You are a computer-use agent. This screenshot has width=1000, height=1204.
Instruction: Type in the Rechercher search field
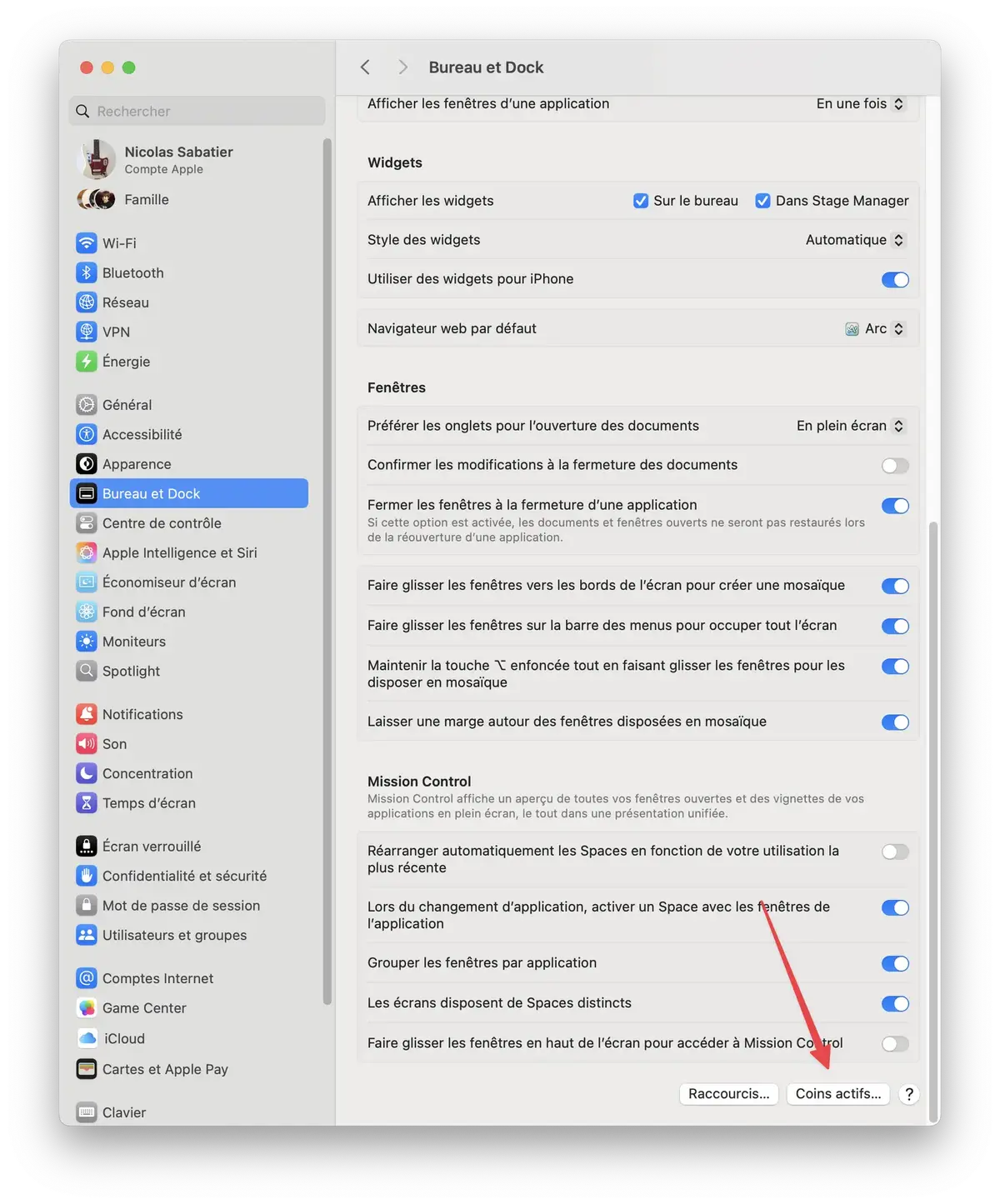point(196,110)
